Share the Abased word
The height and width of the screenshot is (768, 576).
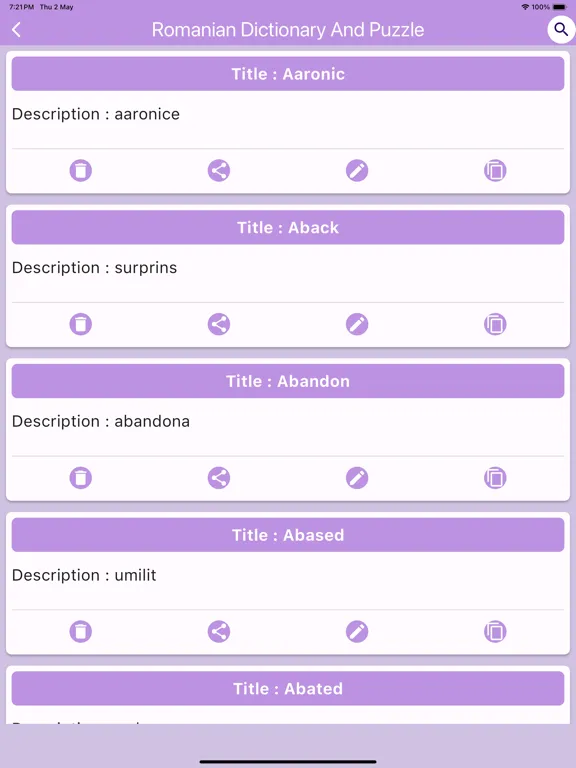point(219,631)
